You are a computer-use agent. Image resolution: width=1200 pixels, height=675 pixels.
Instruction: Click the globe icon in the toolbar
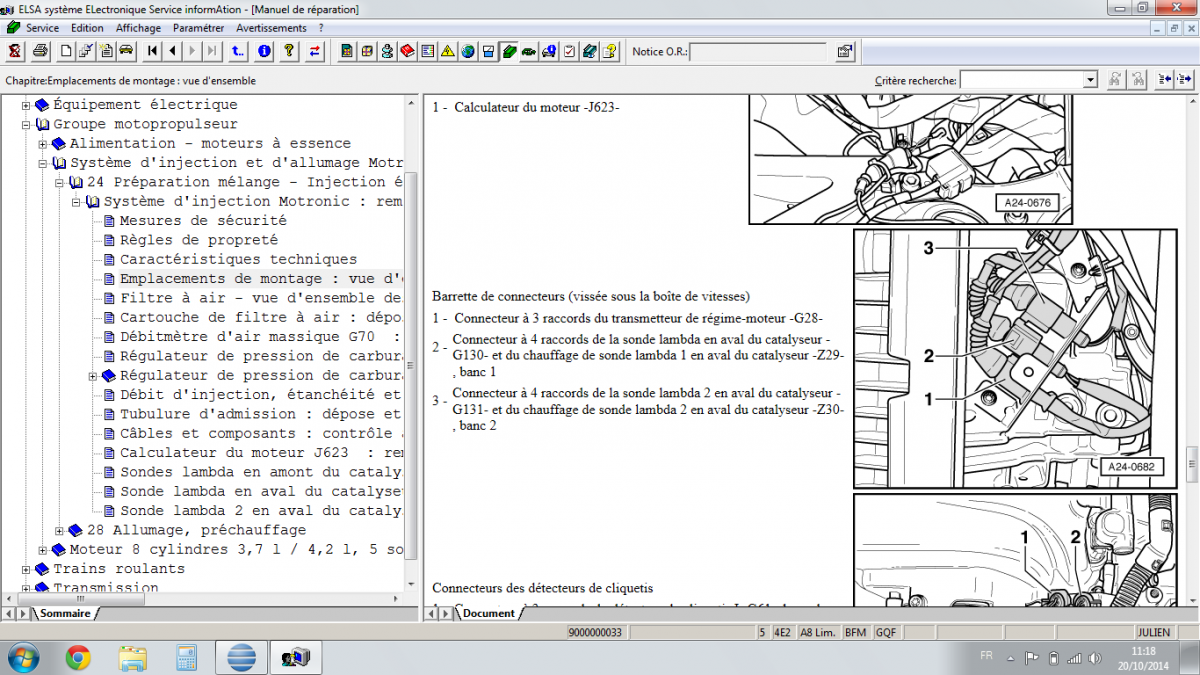point(468,51)
